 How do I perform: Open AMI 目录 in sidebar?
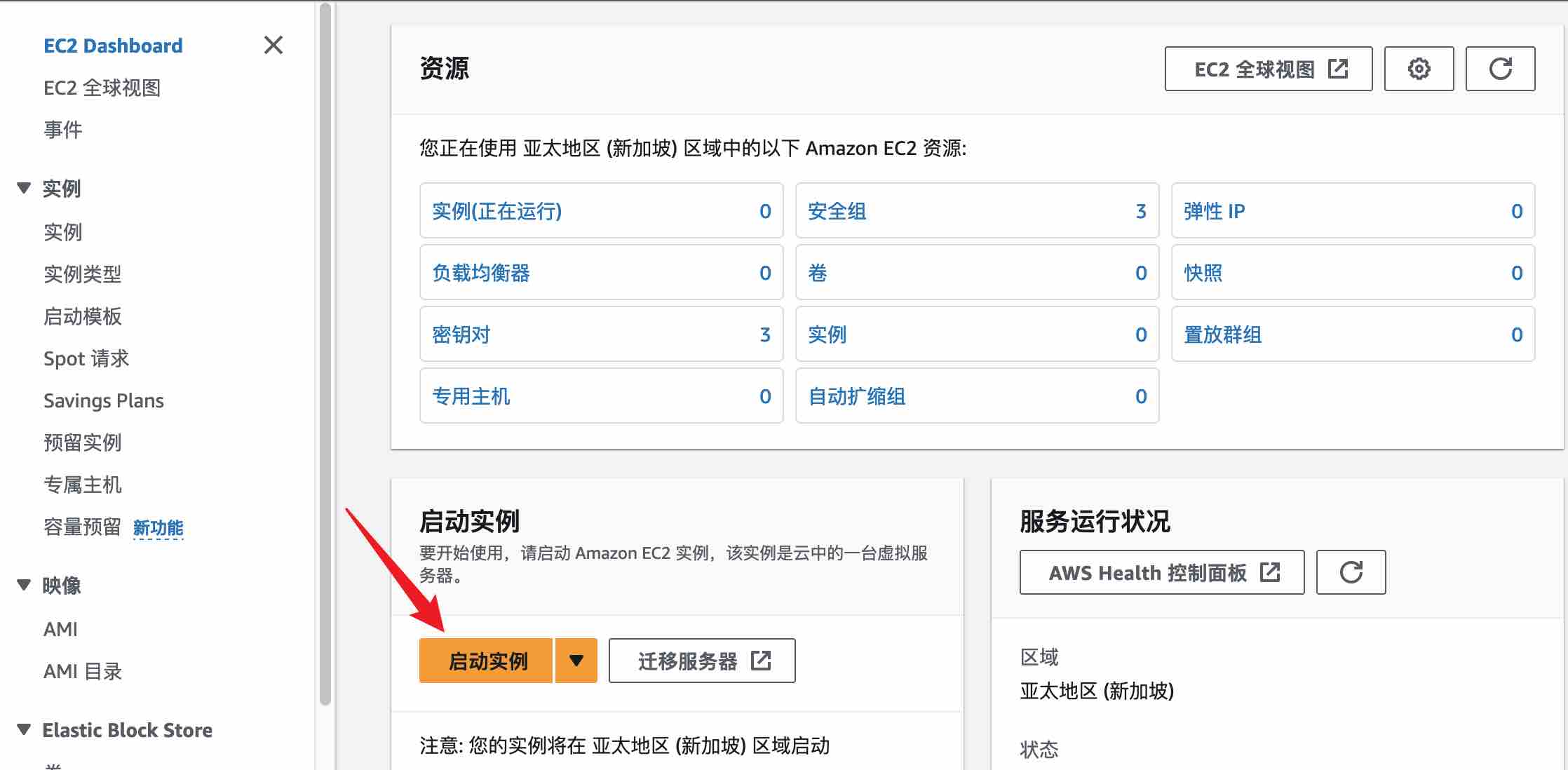[83, 671]
